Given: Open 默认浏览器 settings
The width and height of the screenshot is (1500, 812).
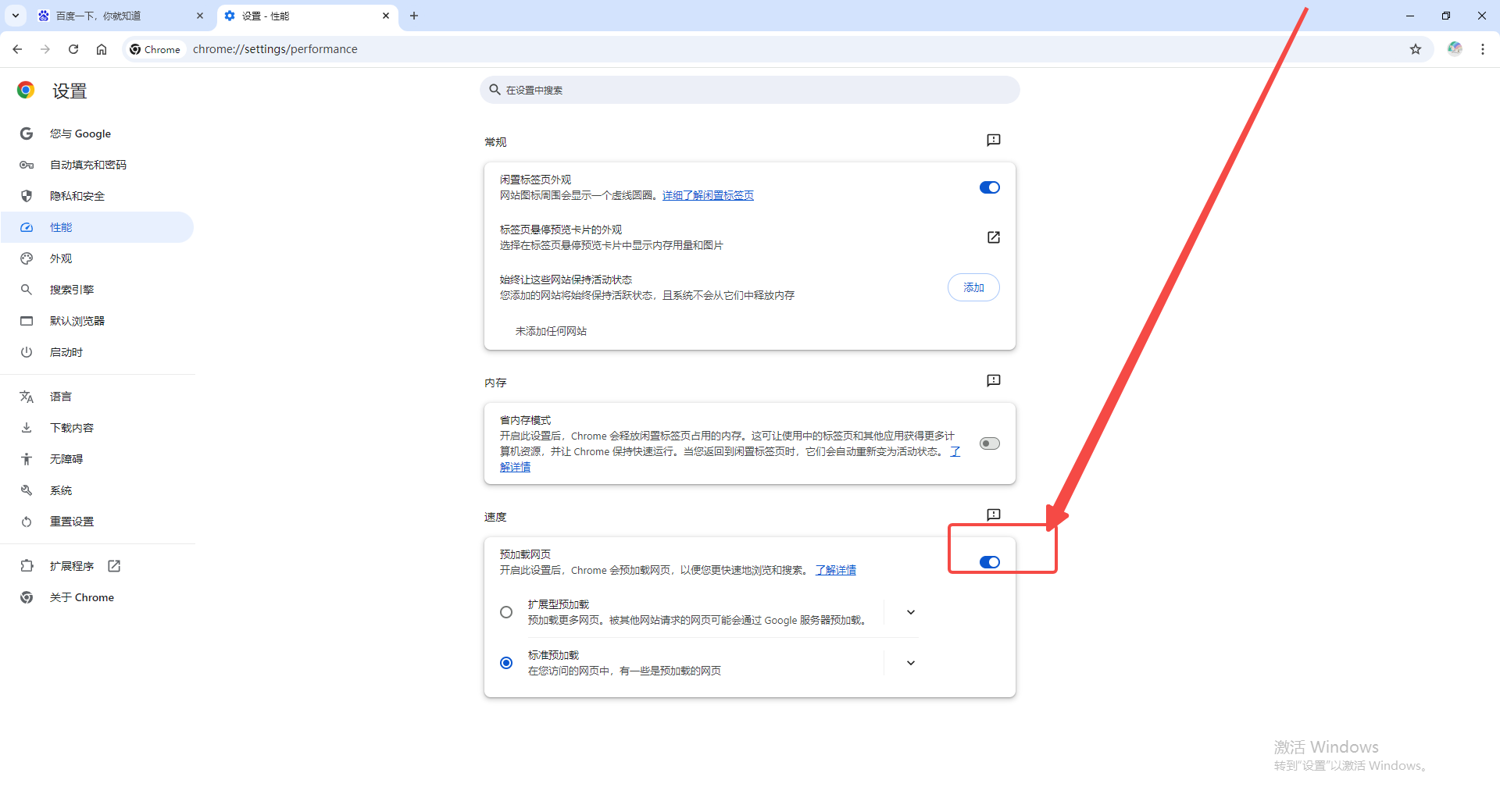Looking at the screenshot, I should click(98, 321).
